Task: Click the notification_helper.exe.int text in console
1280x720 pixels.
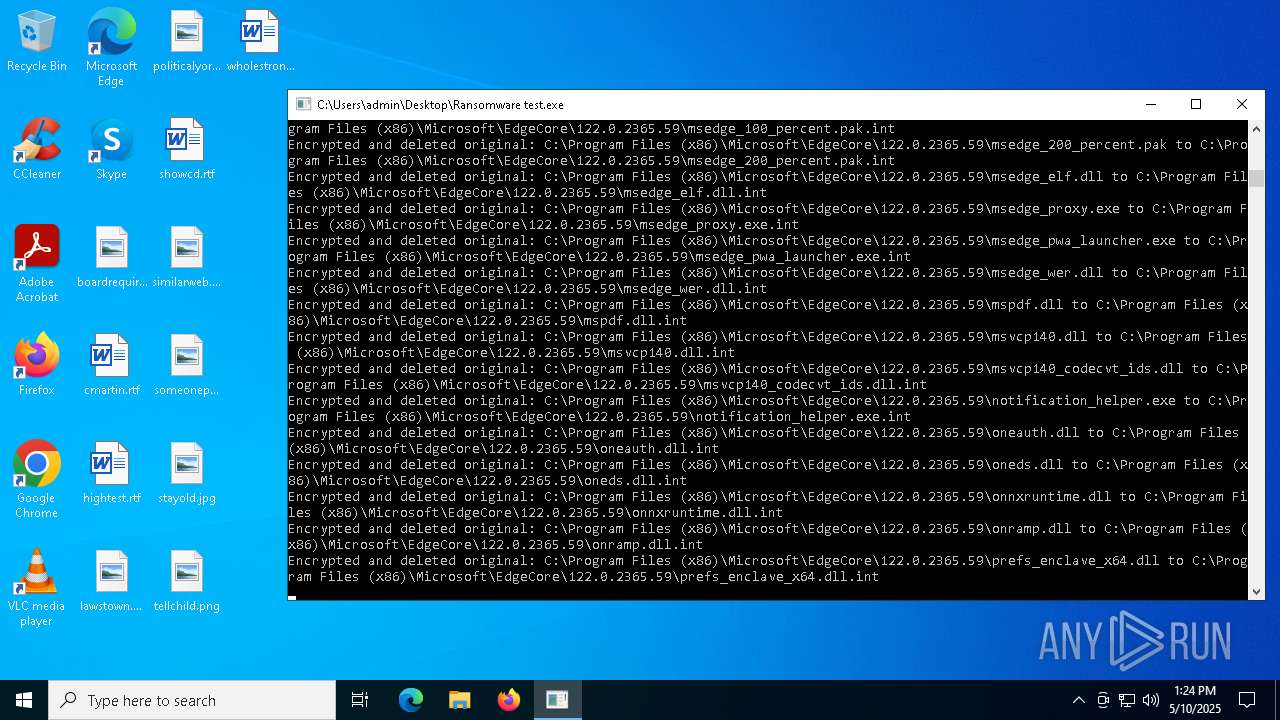Action: [x=803, y=416]
